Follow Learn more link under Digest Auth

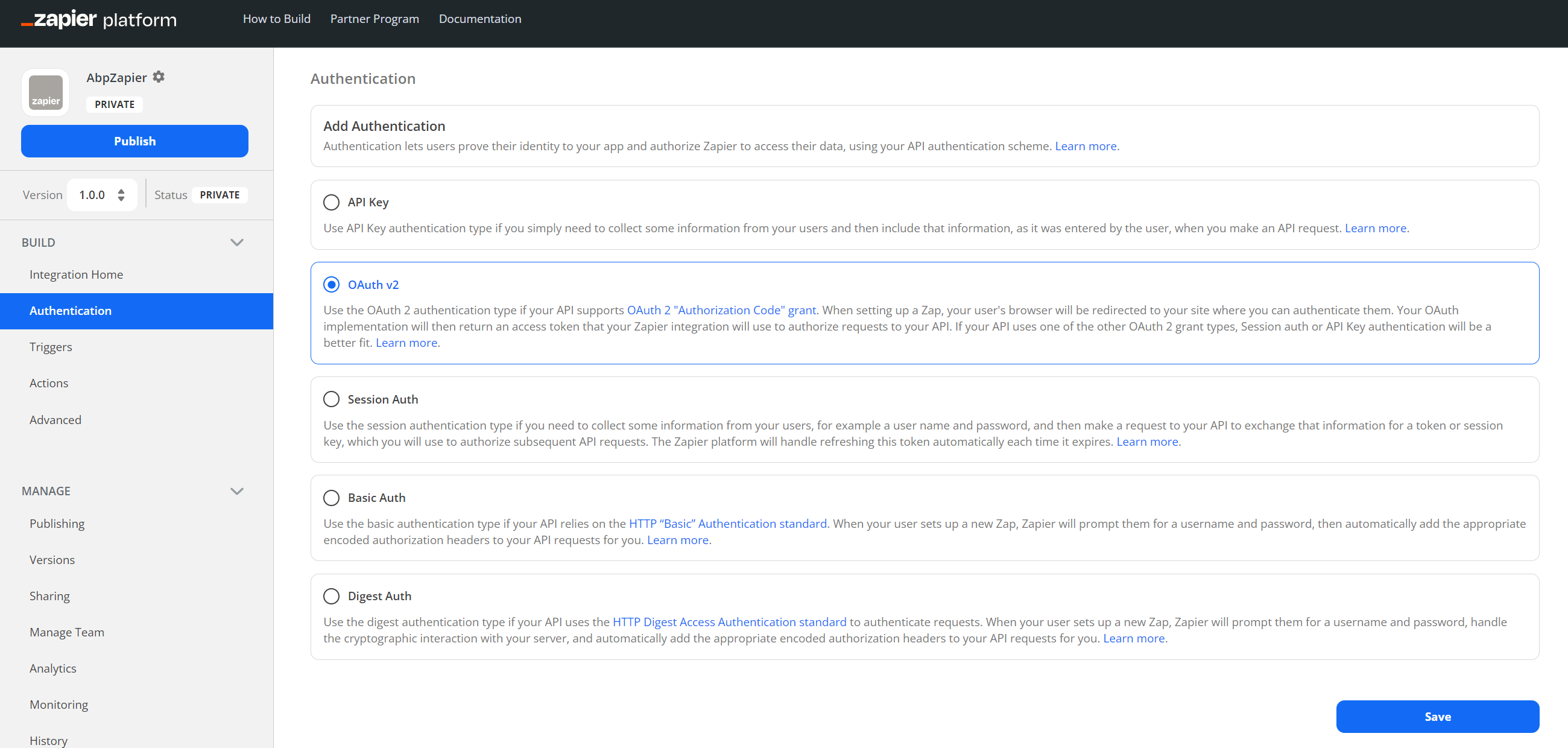[1133, 638]
